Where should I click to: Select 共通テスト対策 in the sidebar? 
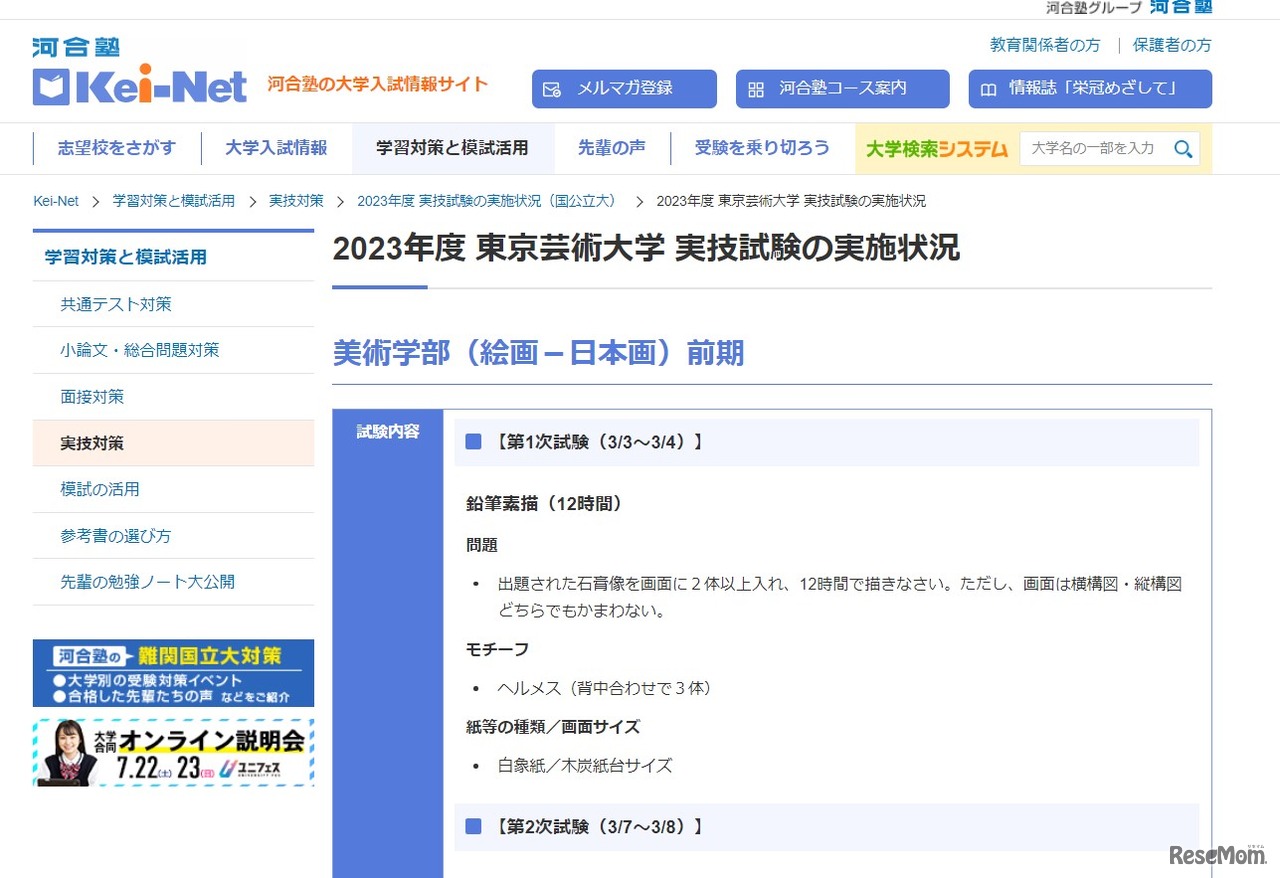(x=116, y=304)
